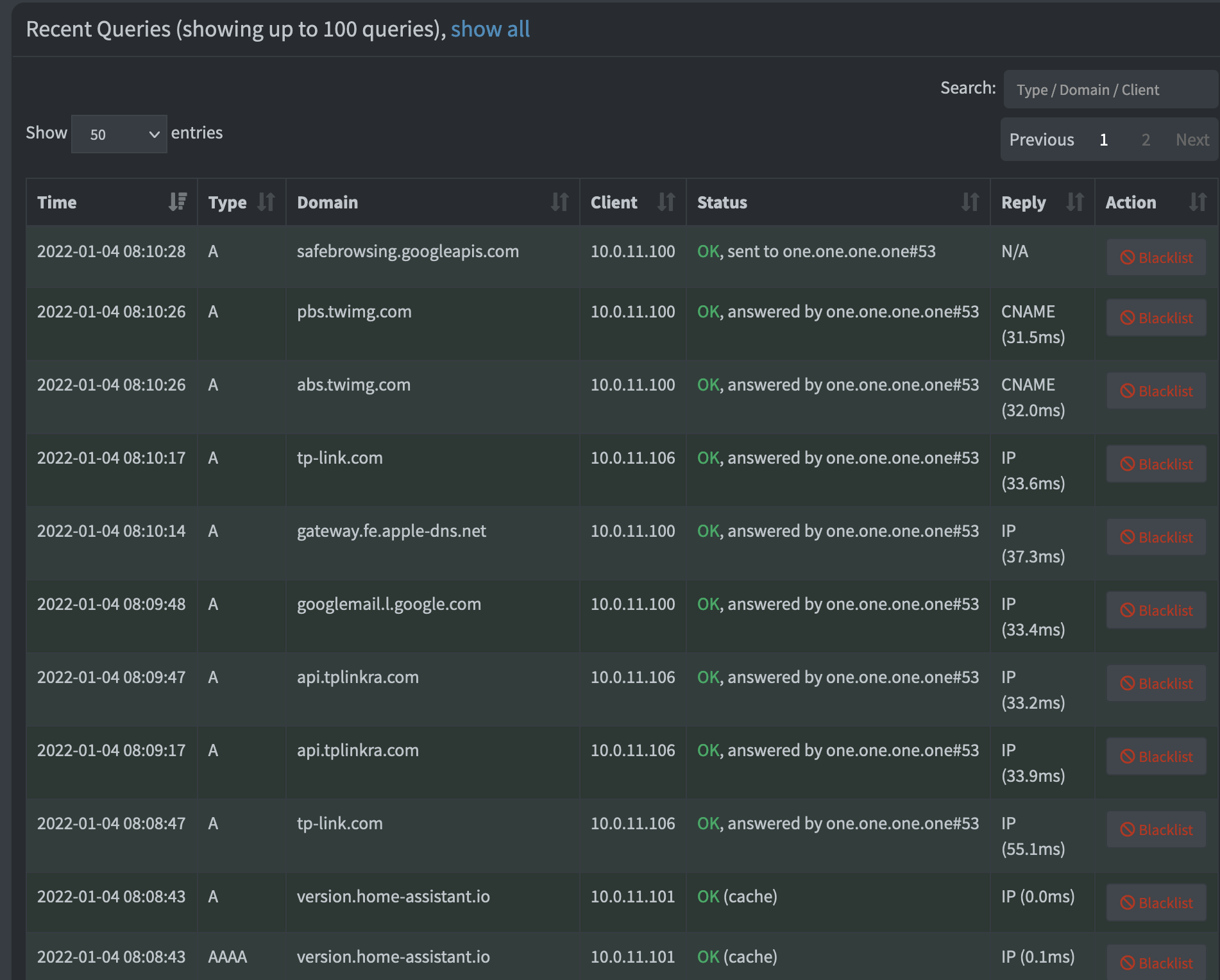Click client 10.0.11.101 in AAAA row

(632, 957)
